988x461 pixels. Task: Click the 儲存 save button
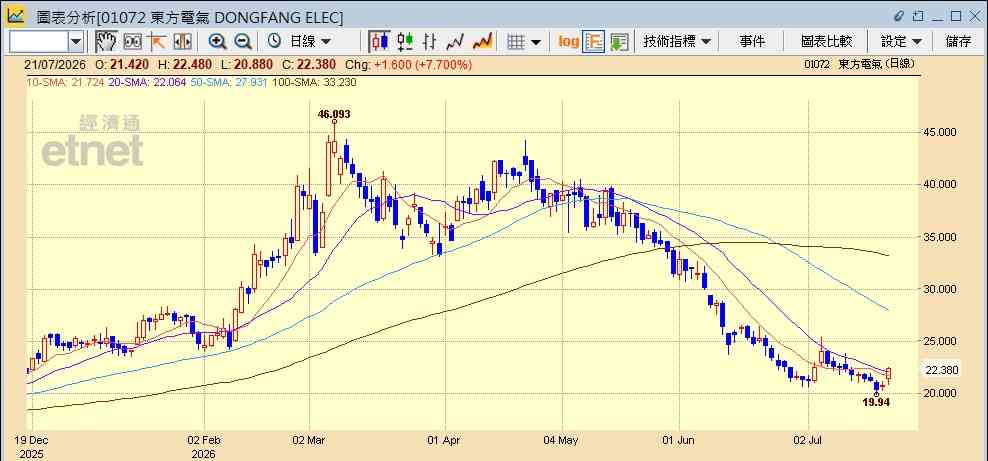[x=958, y=42]
